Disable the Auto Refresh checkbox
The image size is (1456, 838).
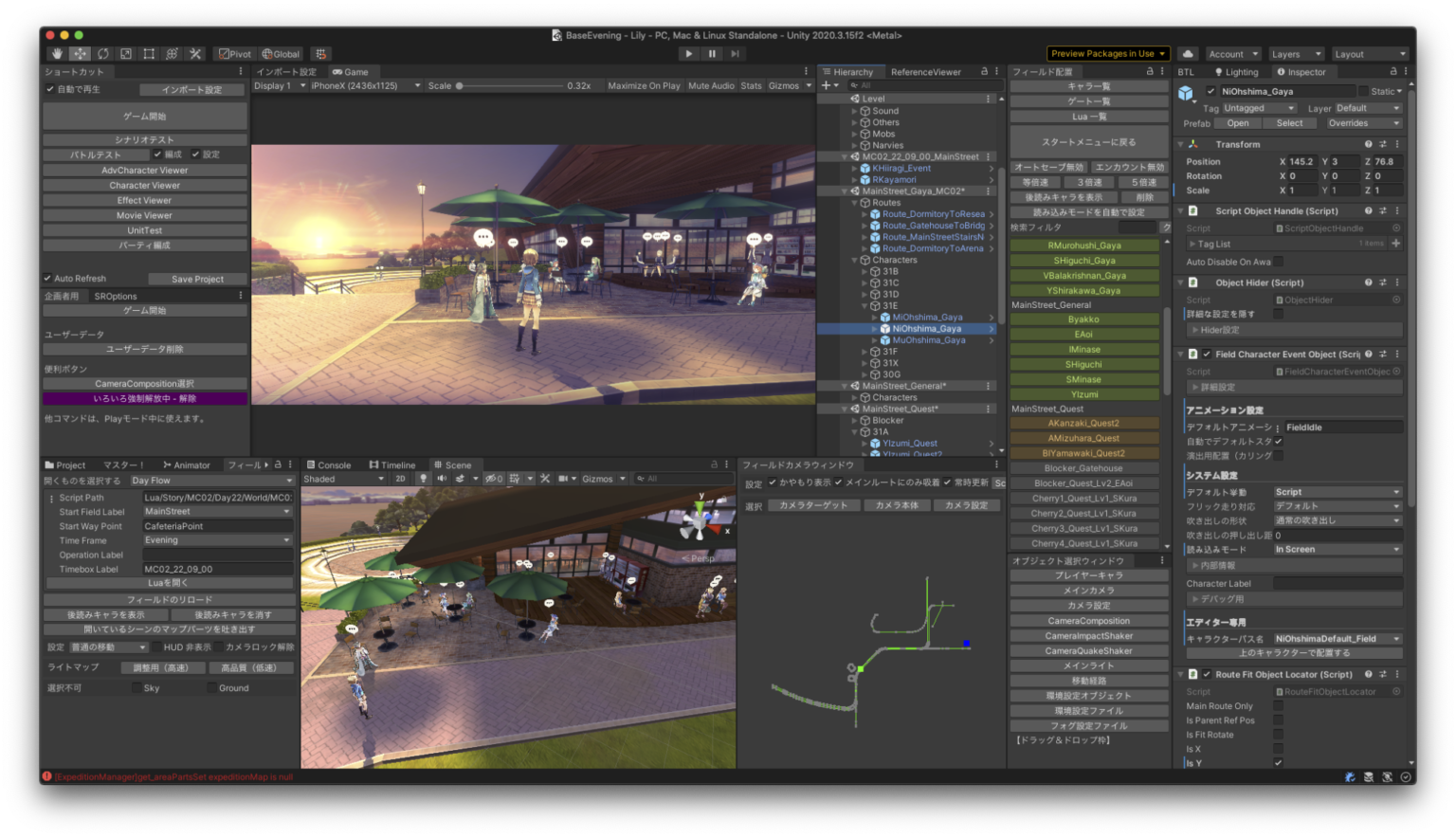46,278
